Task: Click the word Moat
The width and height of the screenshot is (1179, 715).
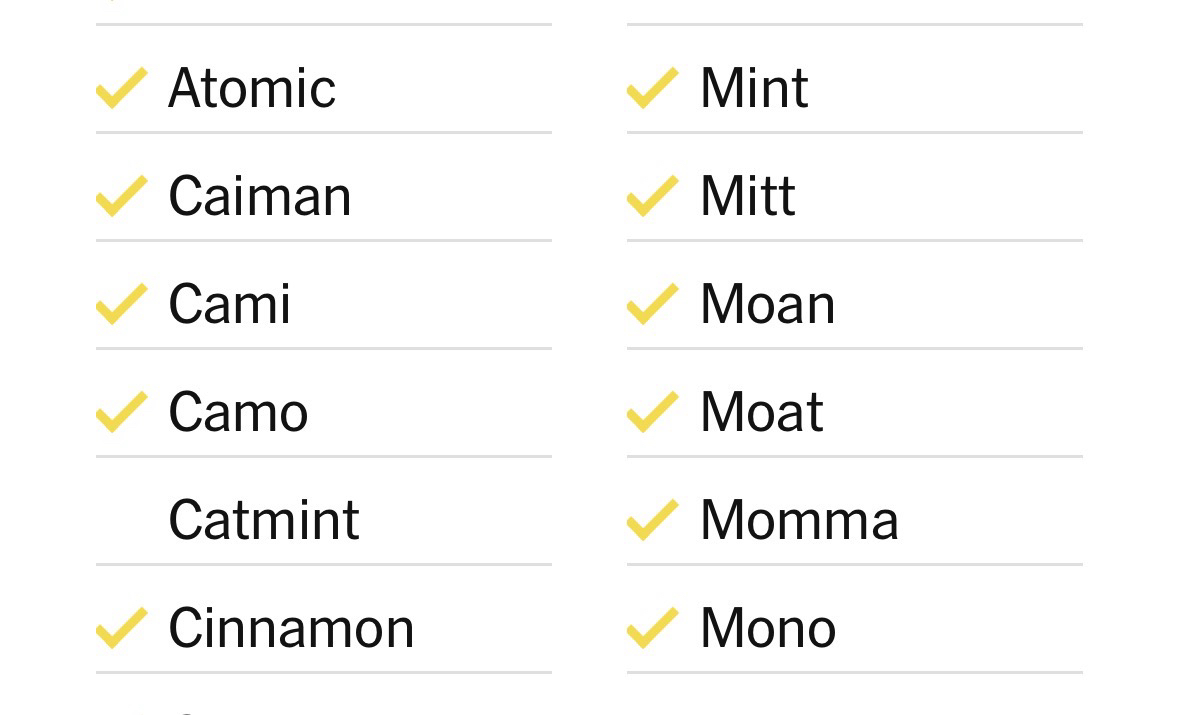Action: click(762, 412)
